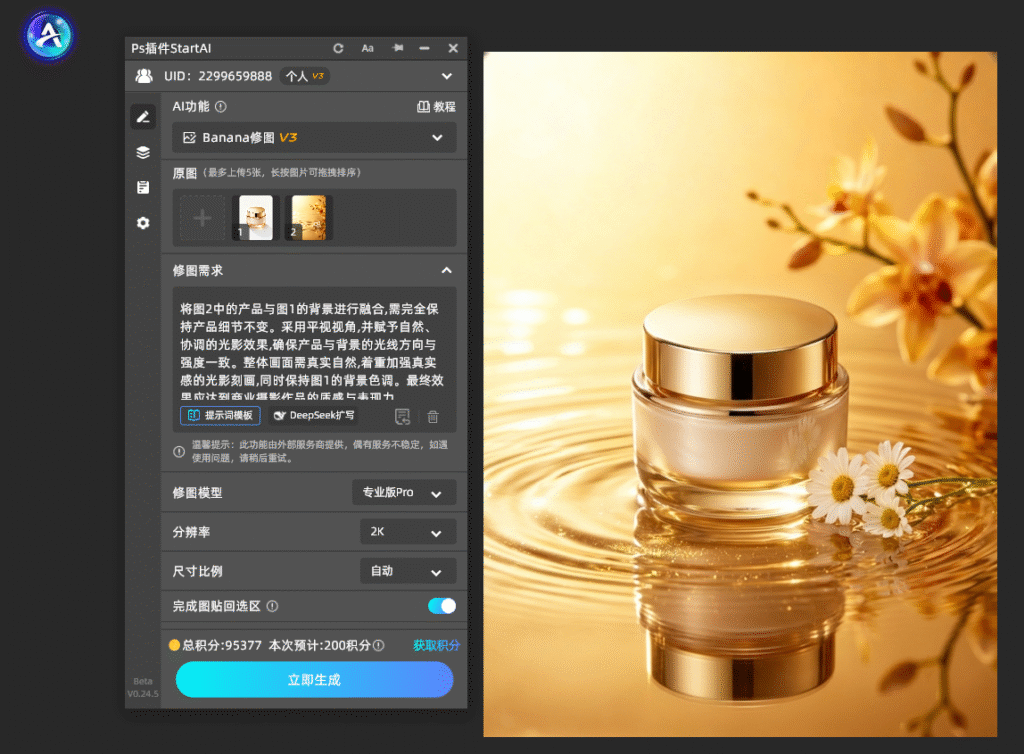Open the 分辨率 2K dropdown
This screenshot has width=1024, height=754.
pyautogui.click(x=408, y=532)
